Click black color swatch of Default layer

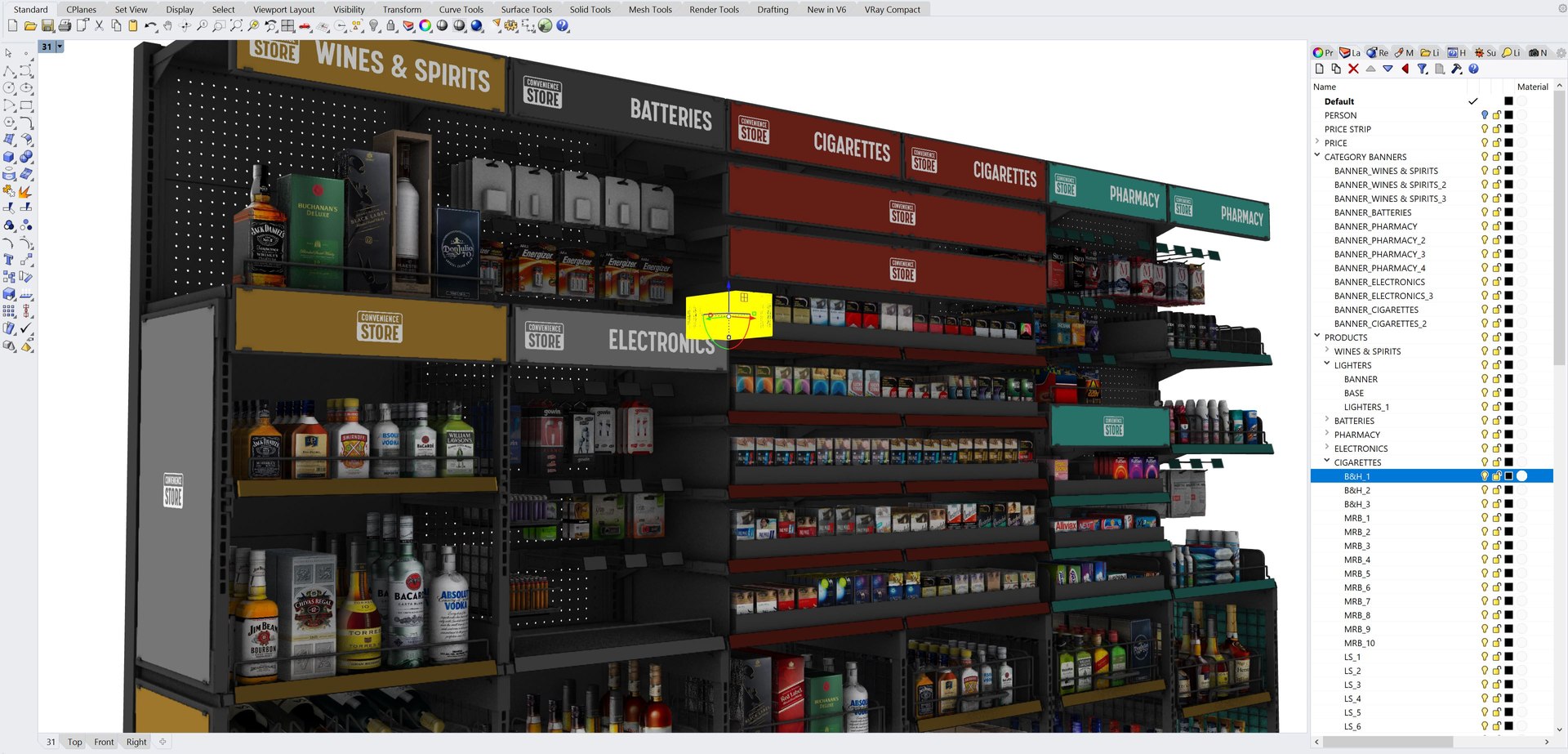pos(1508,101)
